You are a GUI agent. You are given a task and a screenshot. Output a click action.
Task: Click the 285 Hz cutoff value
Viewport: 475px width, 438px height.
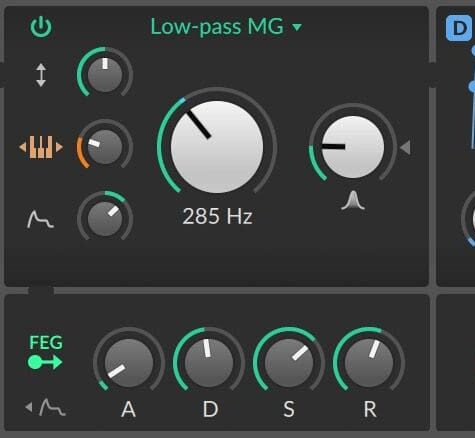pyautogui.click(x=217, y=216)
